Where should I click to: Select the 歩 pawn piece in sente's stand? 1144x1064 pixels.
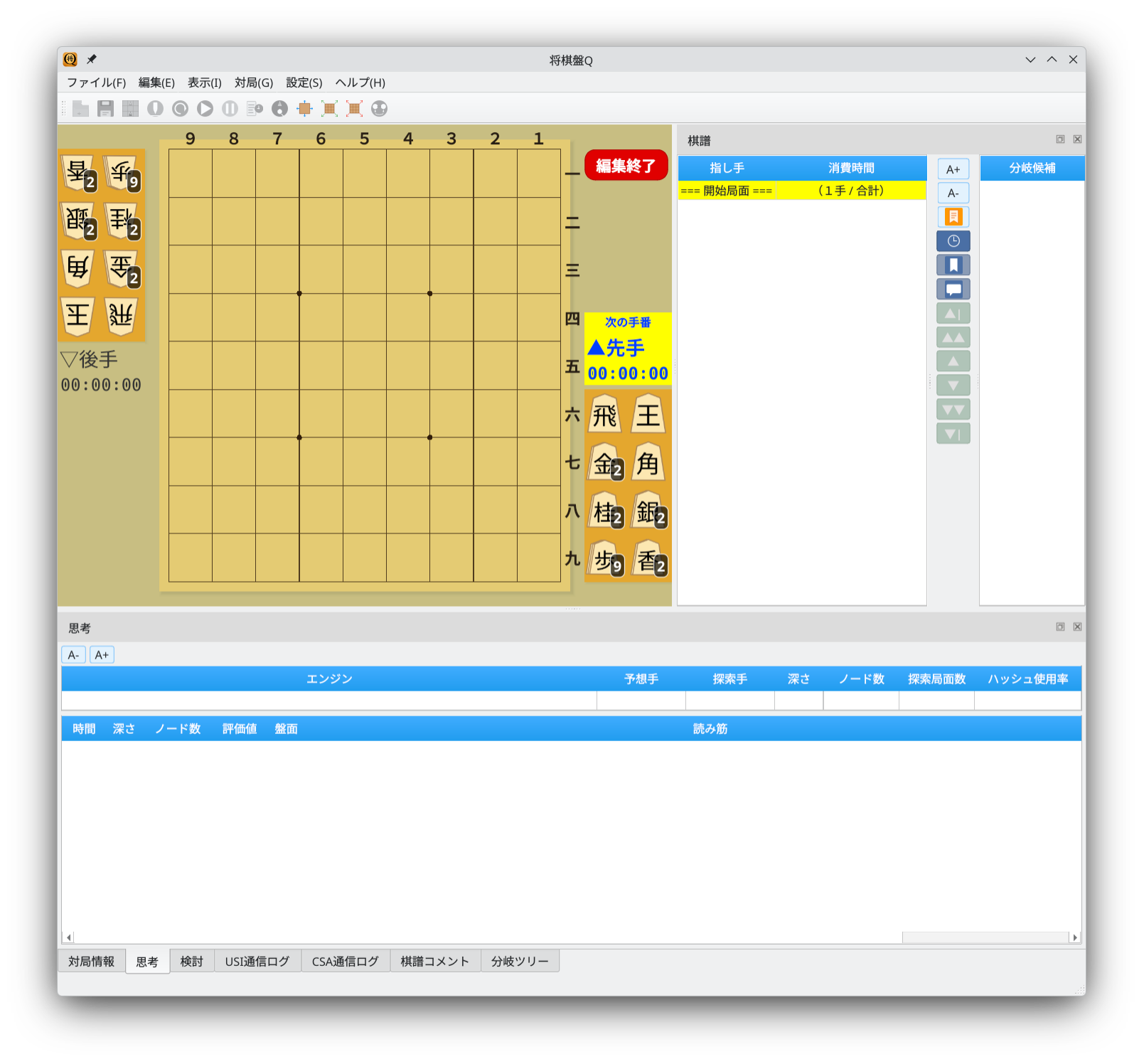click(x=604, y=560)
